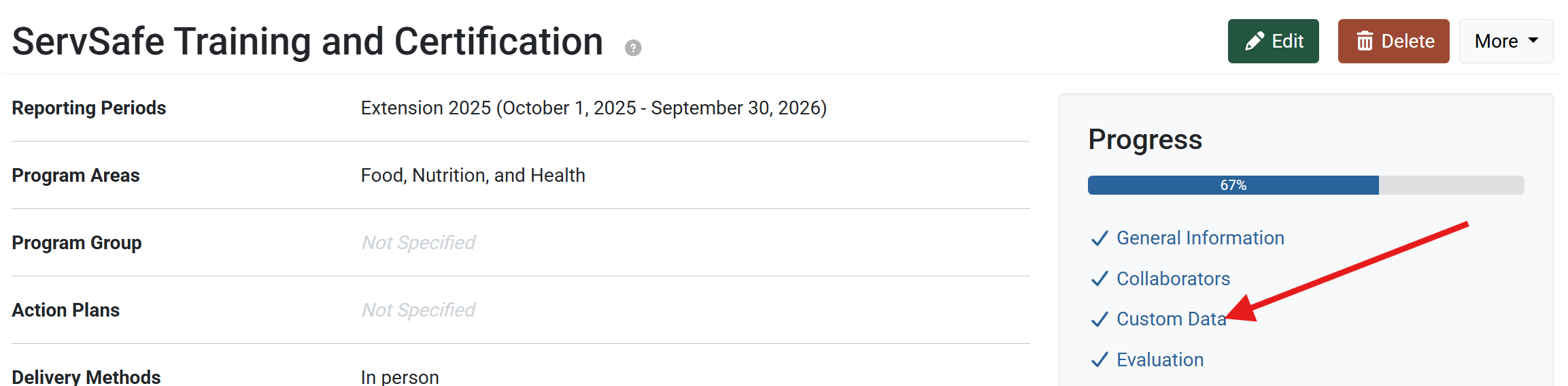Screen dimensions: 1568x386
Task: Open the General Information section link
Action: click(x=1200, y=238)
